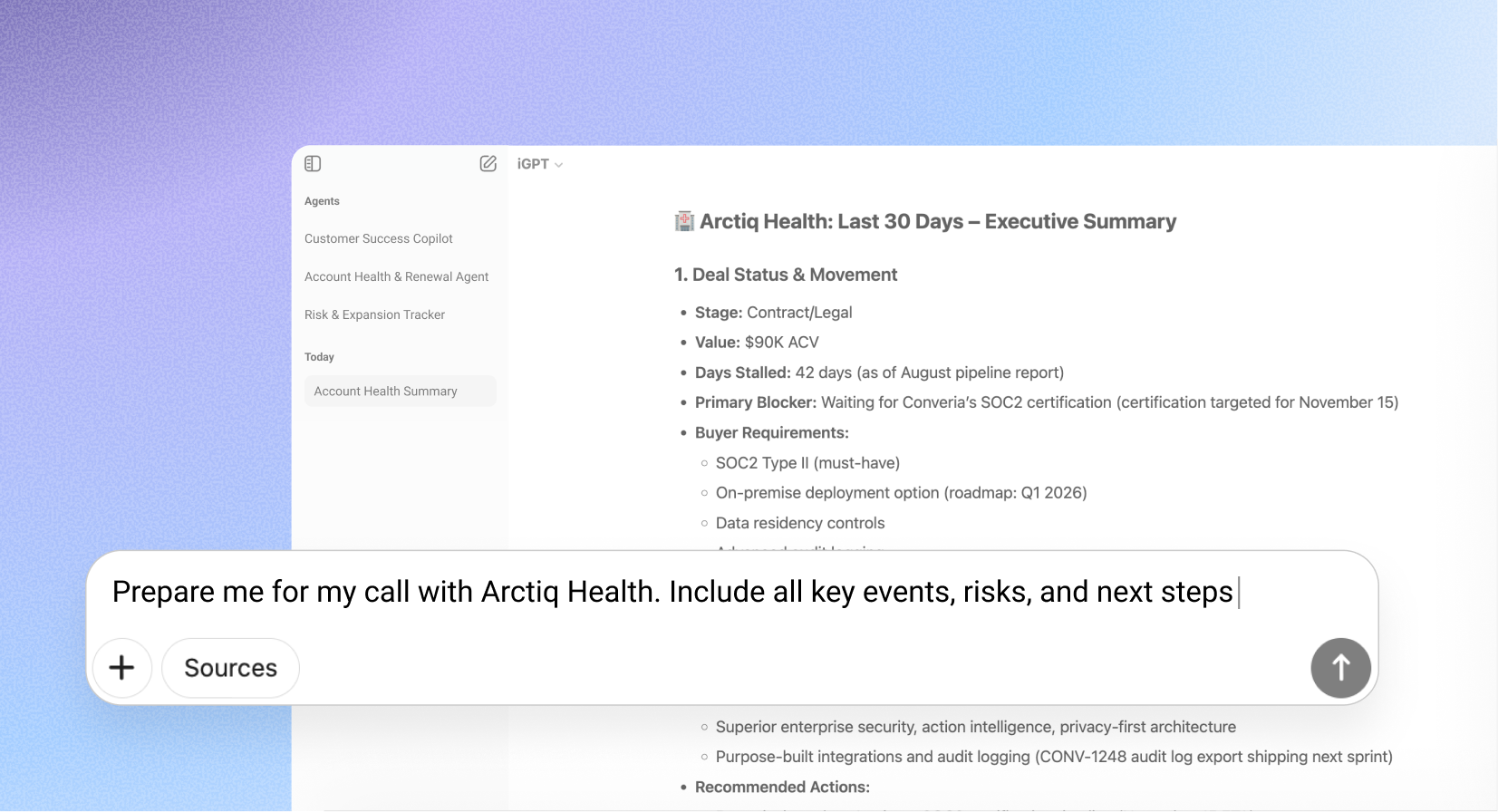Open the iGPT model dropdown

tap(540, 164)
